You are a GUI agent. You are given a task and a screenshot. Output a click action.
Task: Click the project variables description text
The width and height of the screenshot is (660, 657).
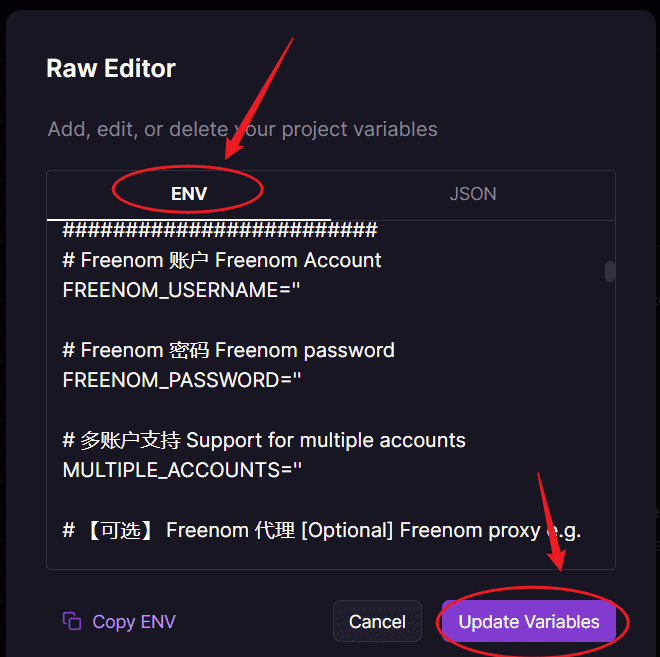coord(242,129)
